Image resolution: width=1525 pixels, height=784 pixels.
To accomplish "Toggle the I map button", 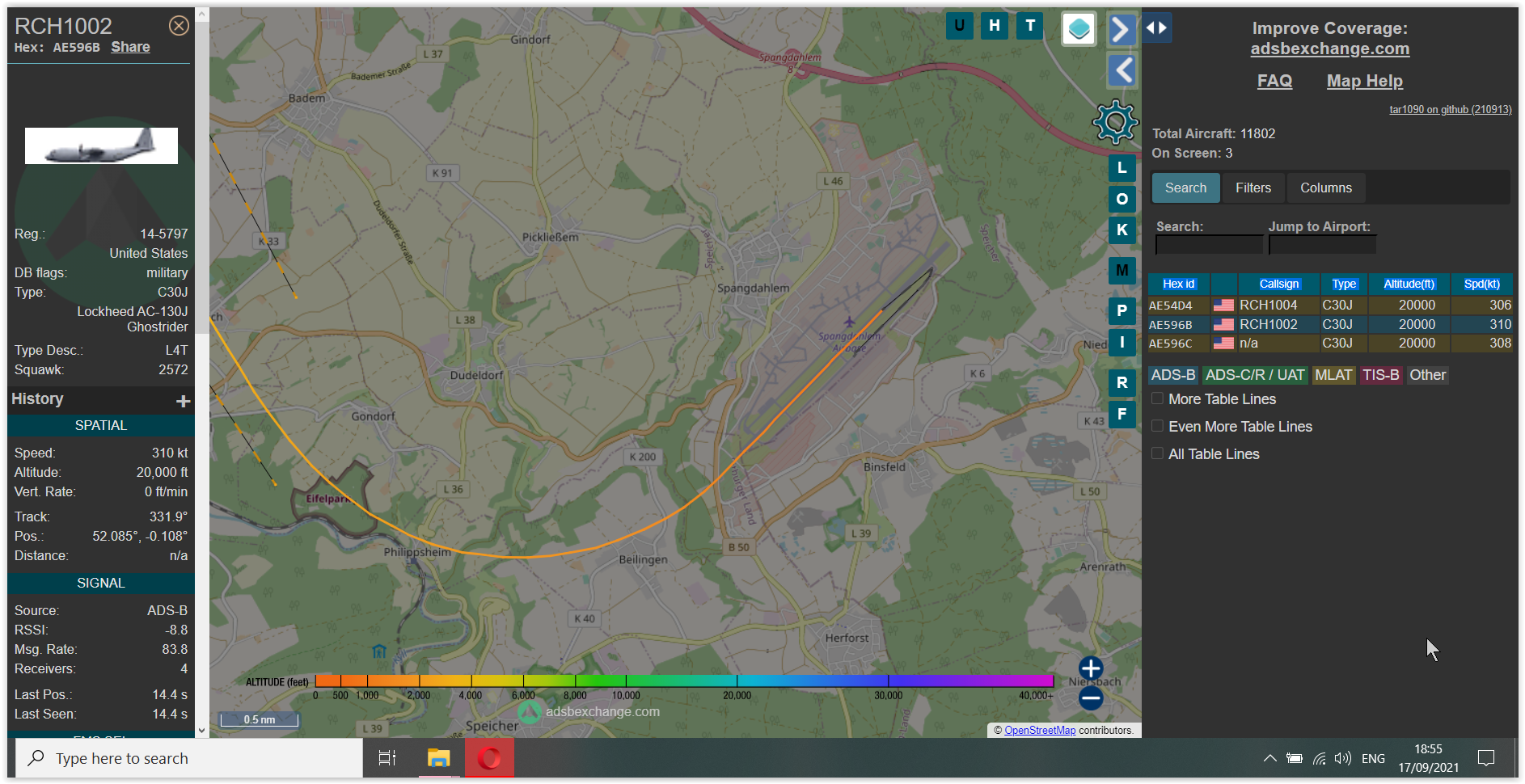I will pyautogui.click(x=1122, y=342).
